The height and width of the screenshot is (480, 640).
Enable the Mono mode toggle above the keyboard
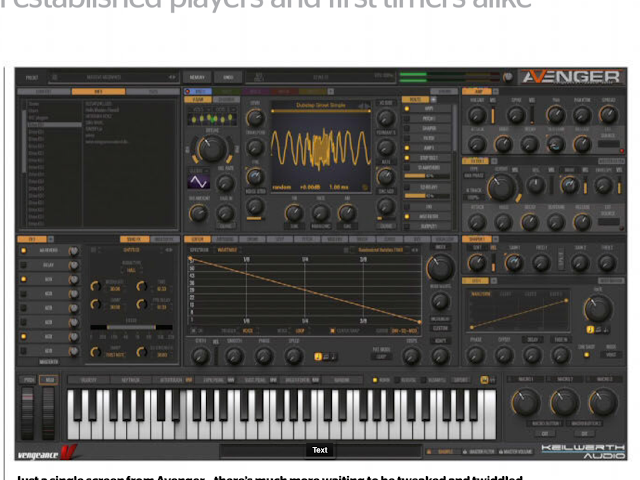point(375,380)
